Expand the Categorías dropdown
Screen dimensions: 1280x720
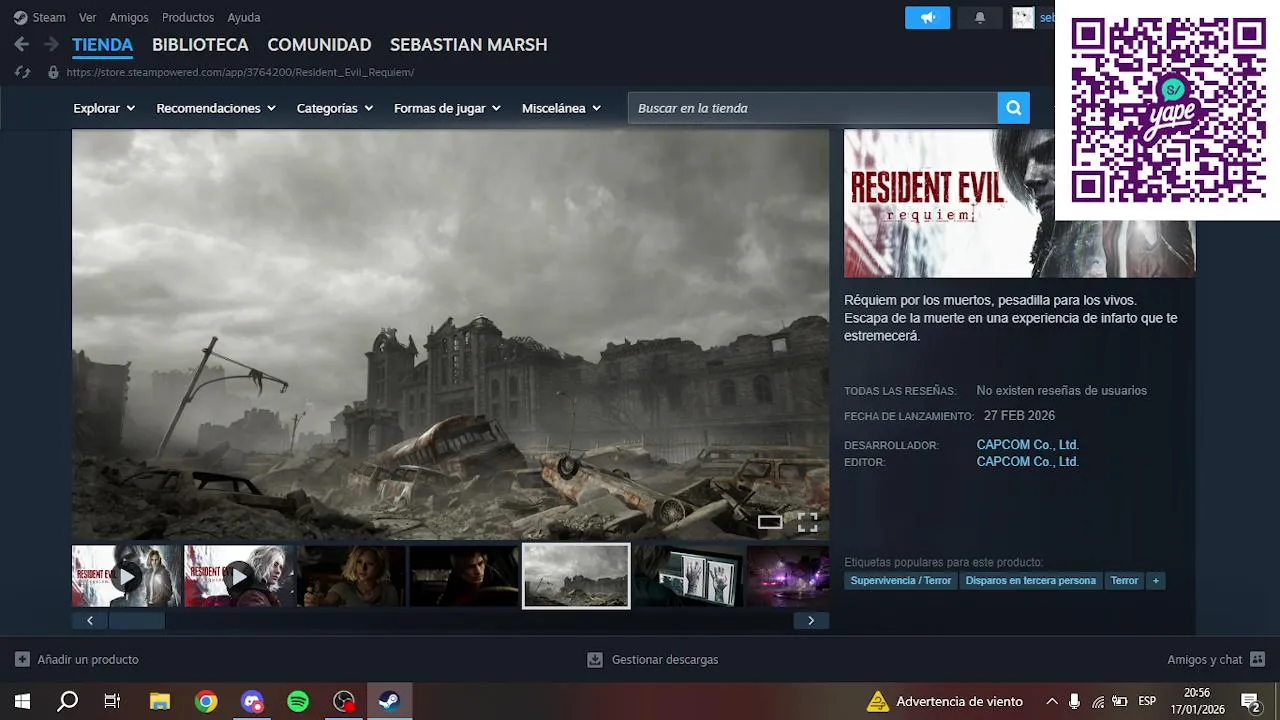[x=335, y=108]
